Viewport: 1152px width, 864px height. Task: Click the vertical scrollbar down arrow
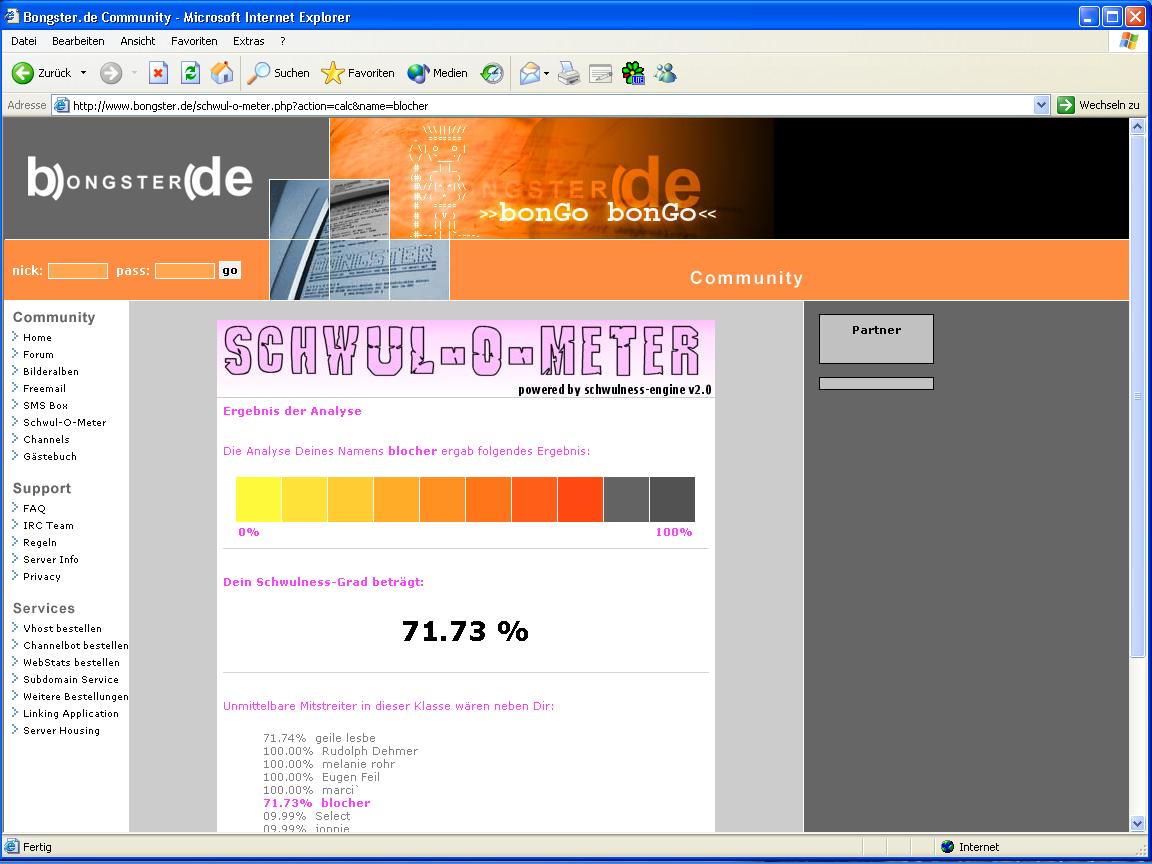click(1137, 823)
